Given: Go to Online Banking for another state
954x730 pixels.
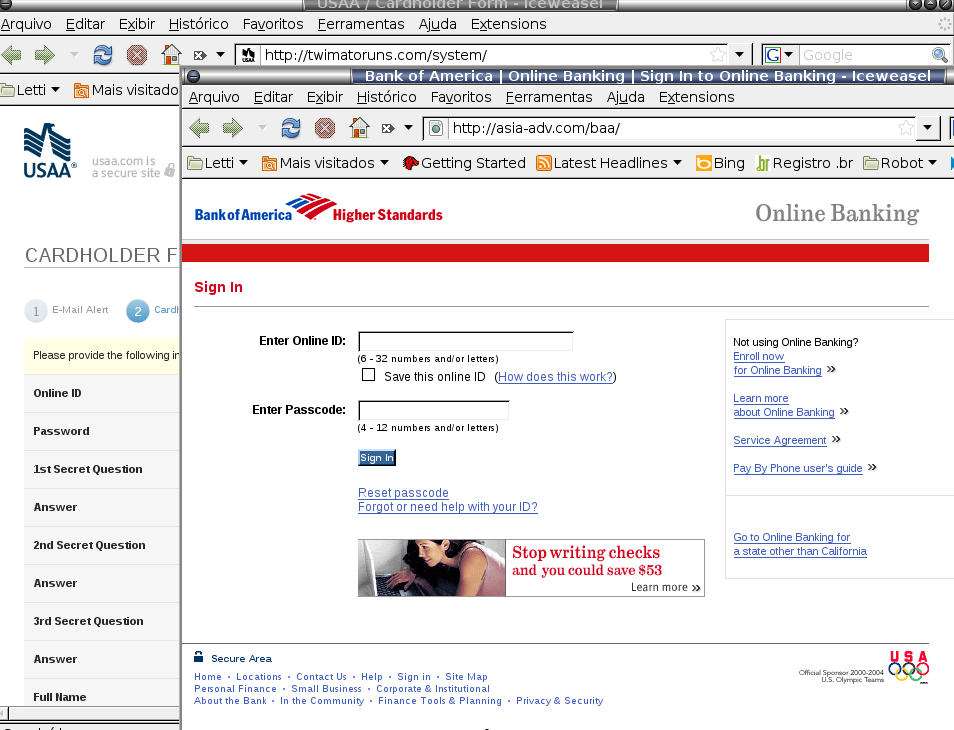Looking at the screenshot, I should click(799, 544).
